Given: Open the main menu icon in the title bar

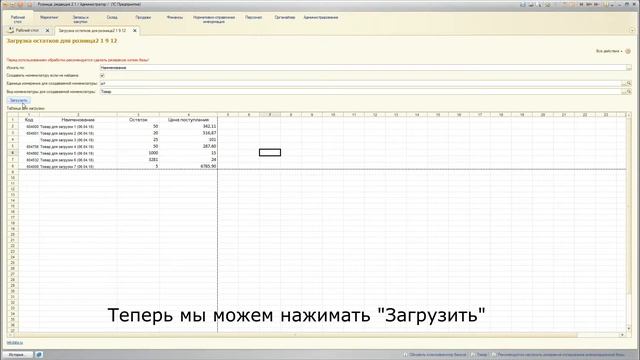Looking at the screenshot, I should (x=6, y=4).
